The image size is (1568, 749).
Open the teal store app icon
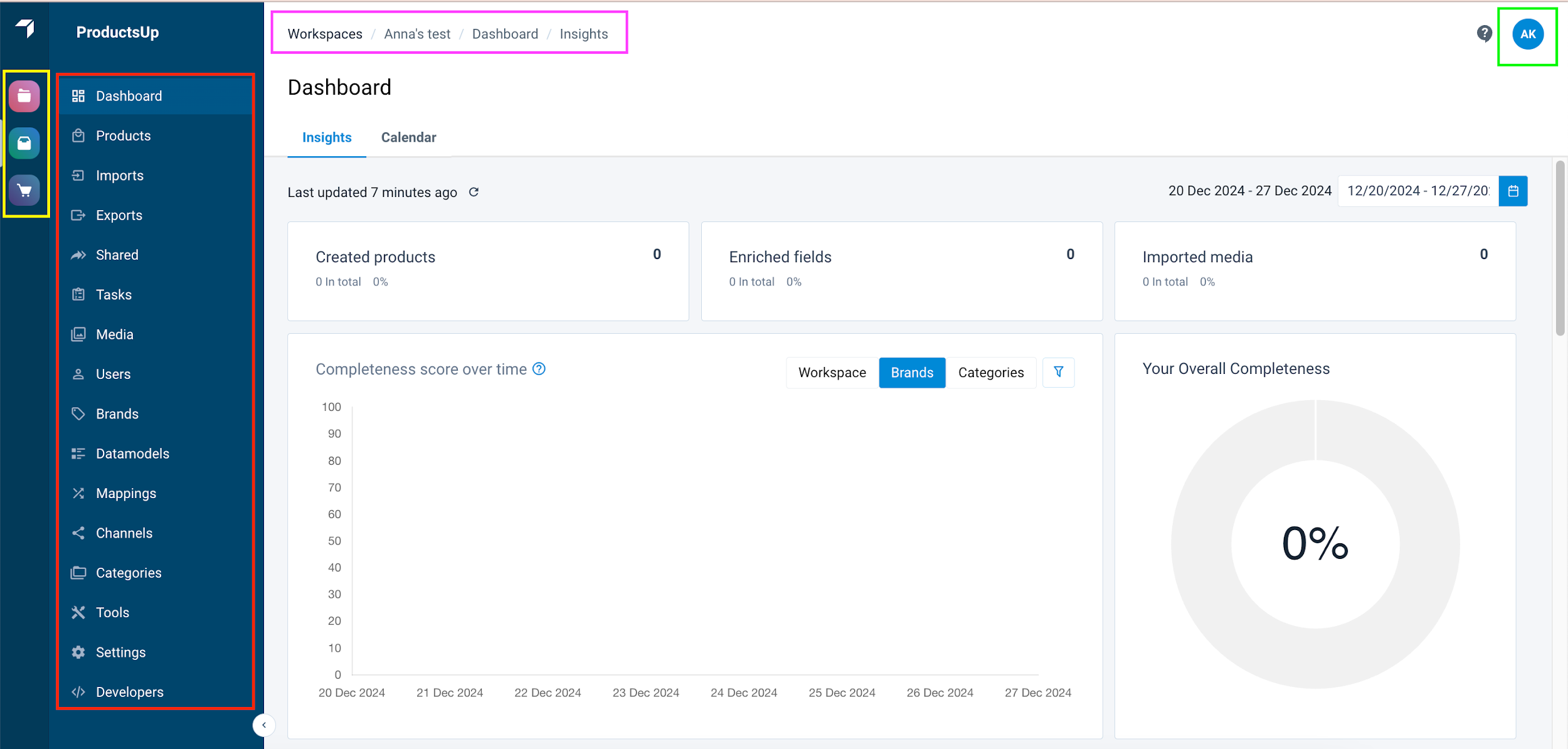point(24,143)
